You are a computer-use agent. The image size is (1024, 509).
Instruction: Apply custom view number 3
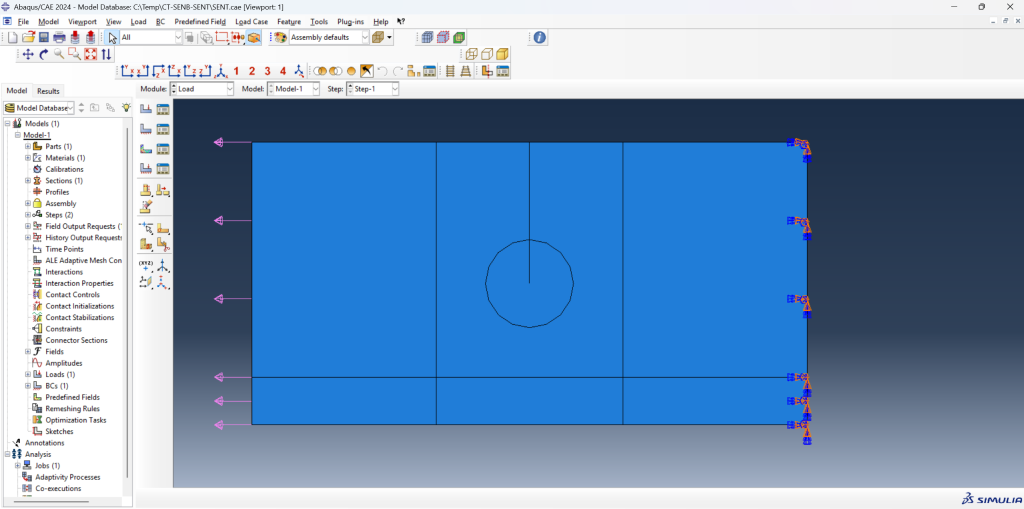pos(268,71)
